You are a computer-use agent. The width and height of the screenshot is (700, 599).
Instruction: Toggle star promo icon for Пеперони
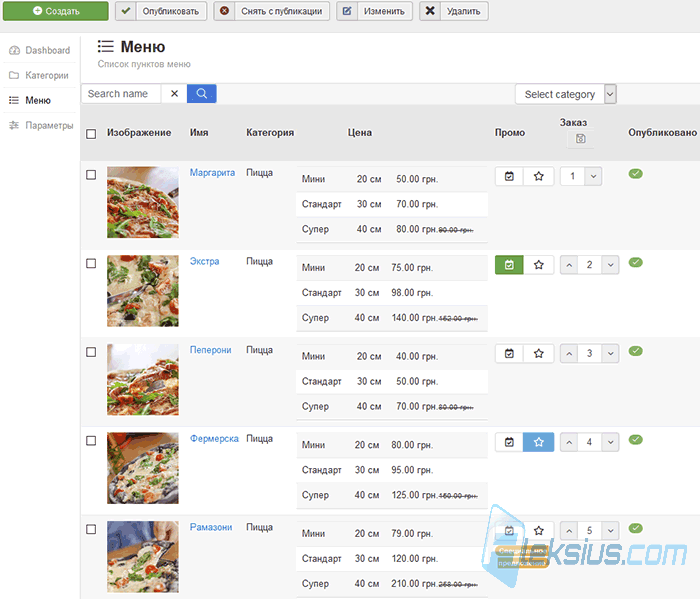click(539, 354)
